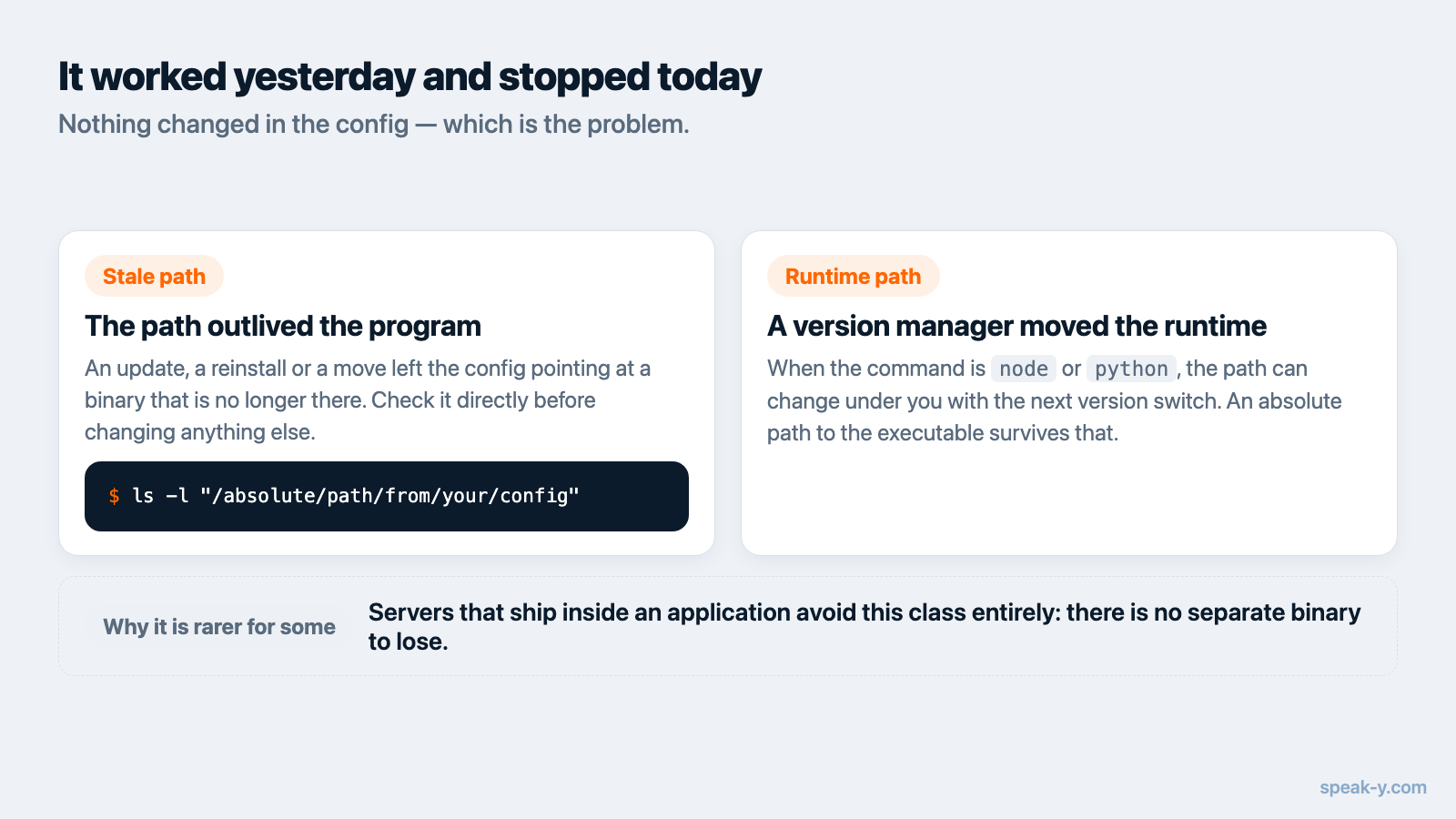Image resolution: width=1456 pixels, height=819 pixels.
Task: Click the 'Servers that ship inside an application' sentence
Action: point(864,627)
